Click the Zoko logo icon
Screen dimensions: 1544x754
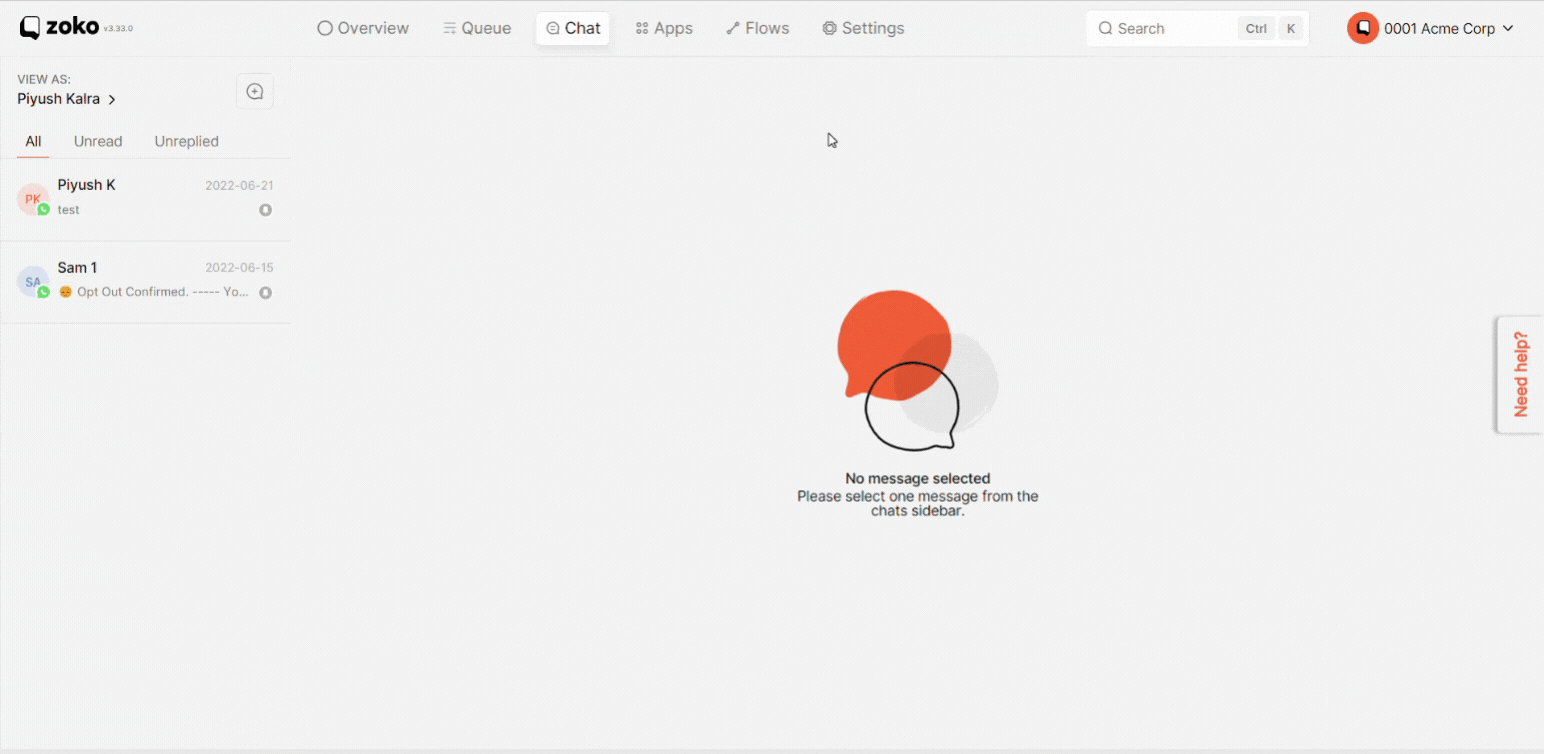(30, 28)
